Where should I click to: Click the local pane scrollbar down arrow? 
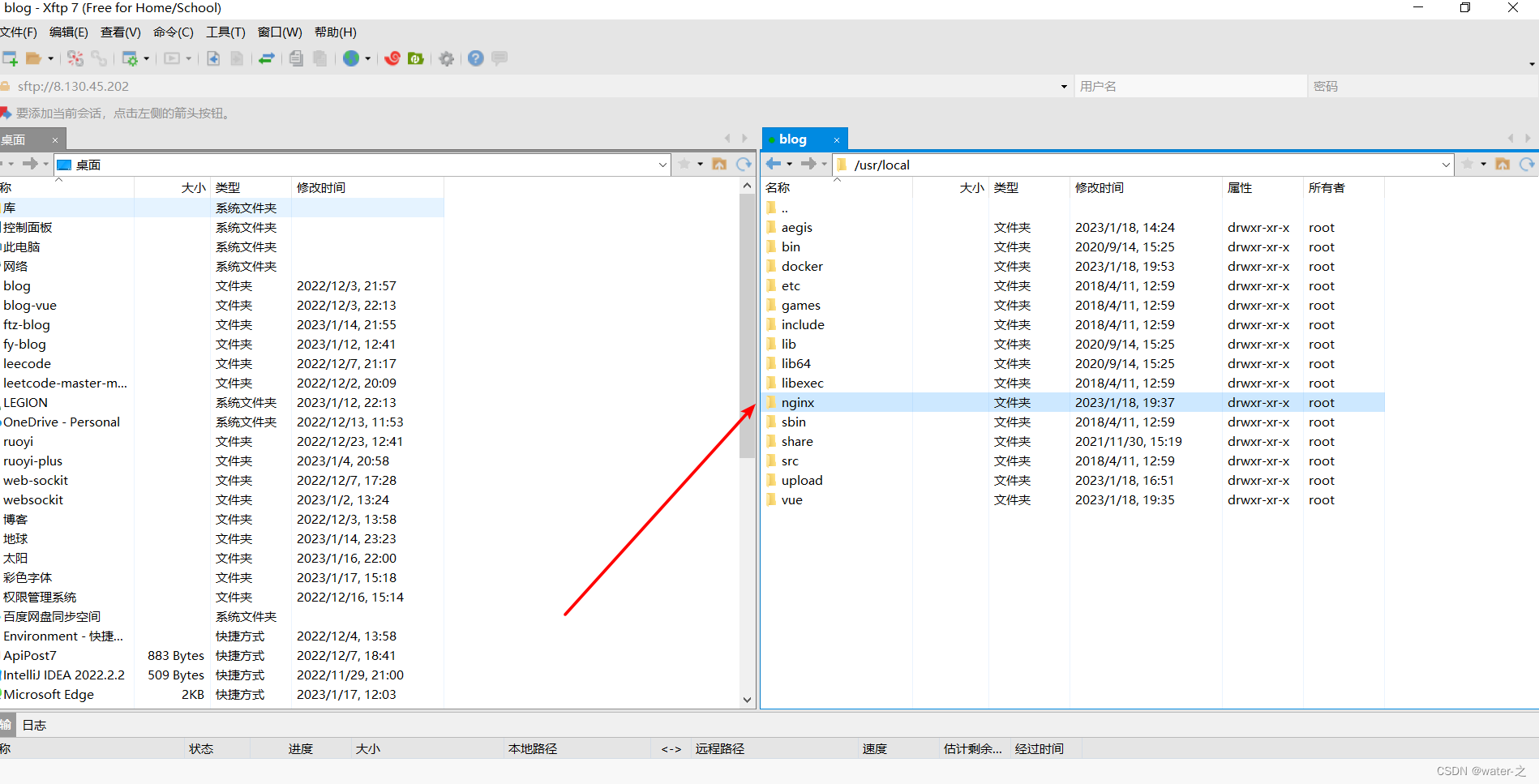pyautogui.click(x=747, y=700)
